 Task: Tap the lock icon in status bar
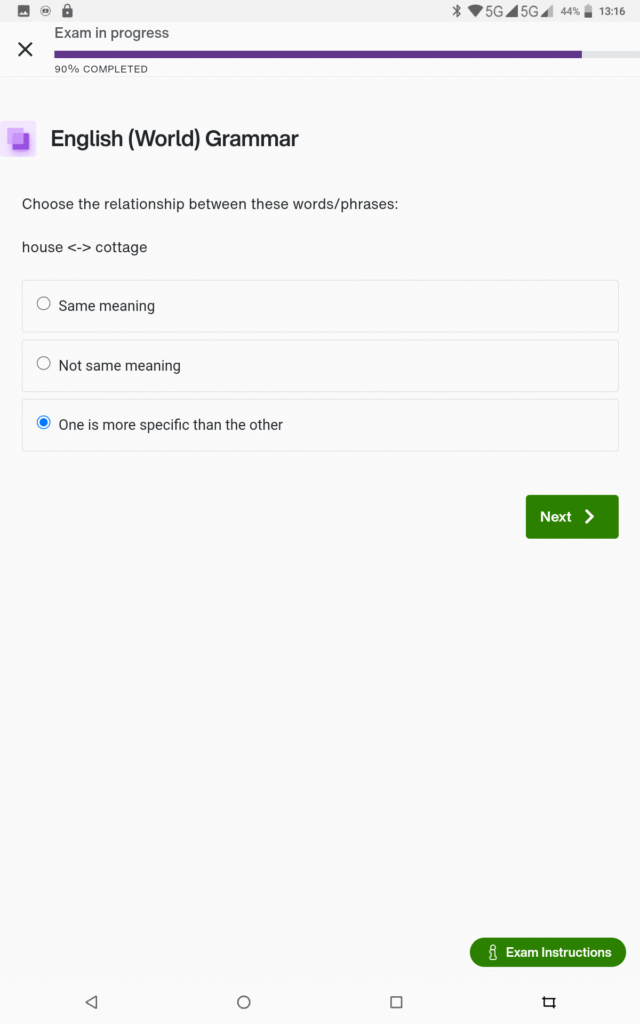(67, 11)
